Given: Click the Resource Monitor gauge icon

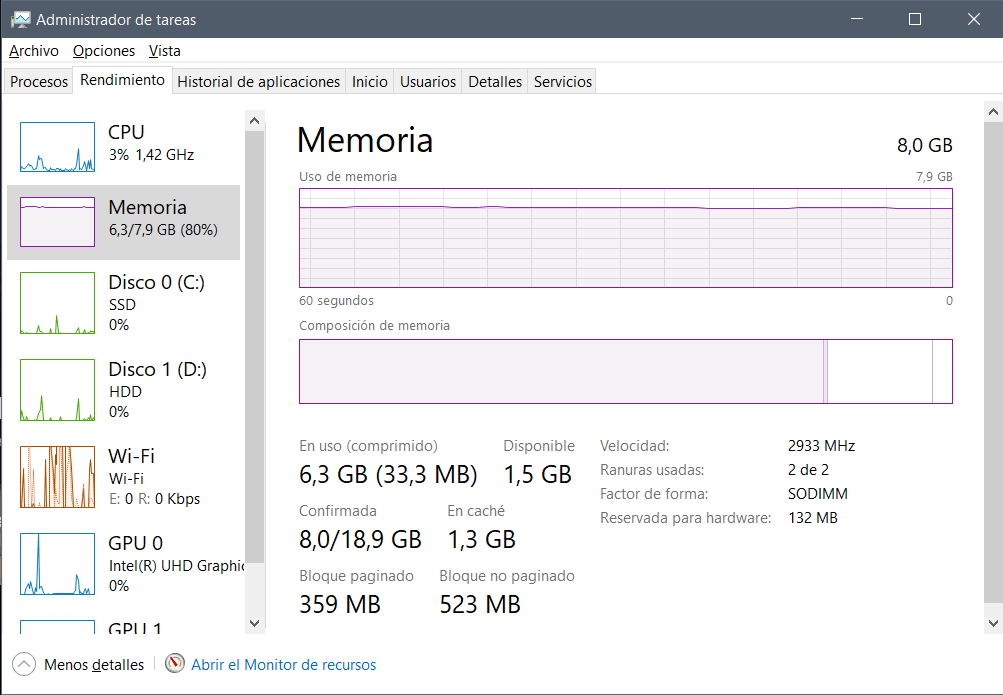Looking at the screenshot, I should point(175,664).
